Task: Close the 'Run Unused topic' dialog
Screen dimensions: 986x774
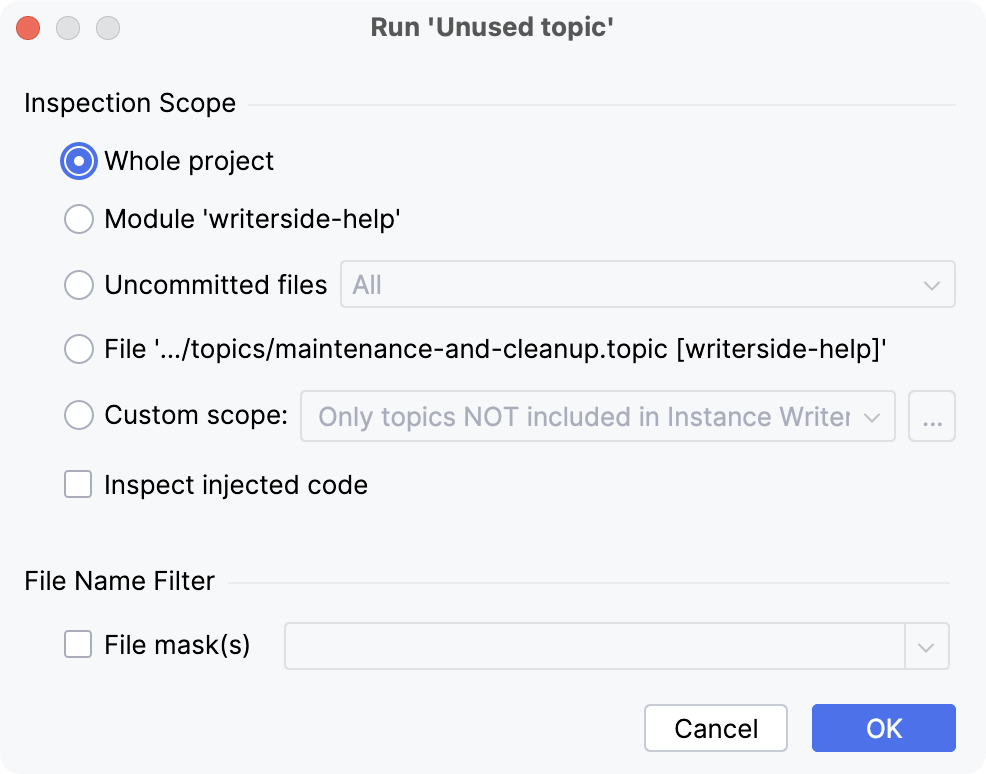Action: coord(28,28)
